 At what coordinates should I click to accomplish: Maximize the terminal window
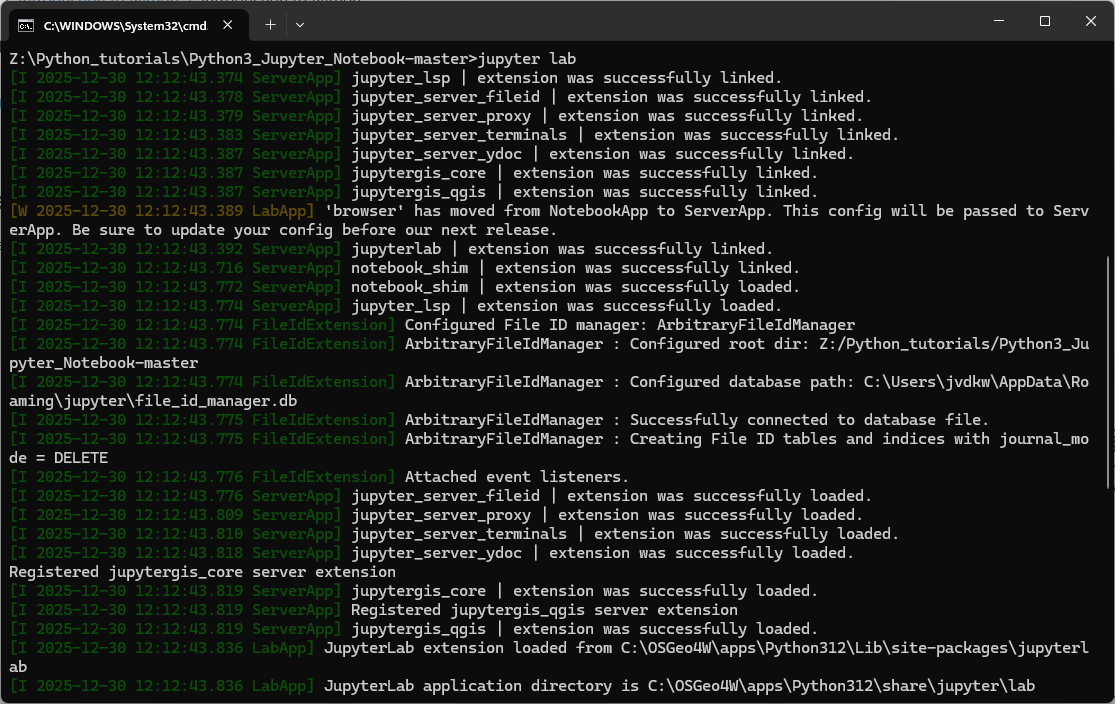click(1044, 21)
